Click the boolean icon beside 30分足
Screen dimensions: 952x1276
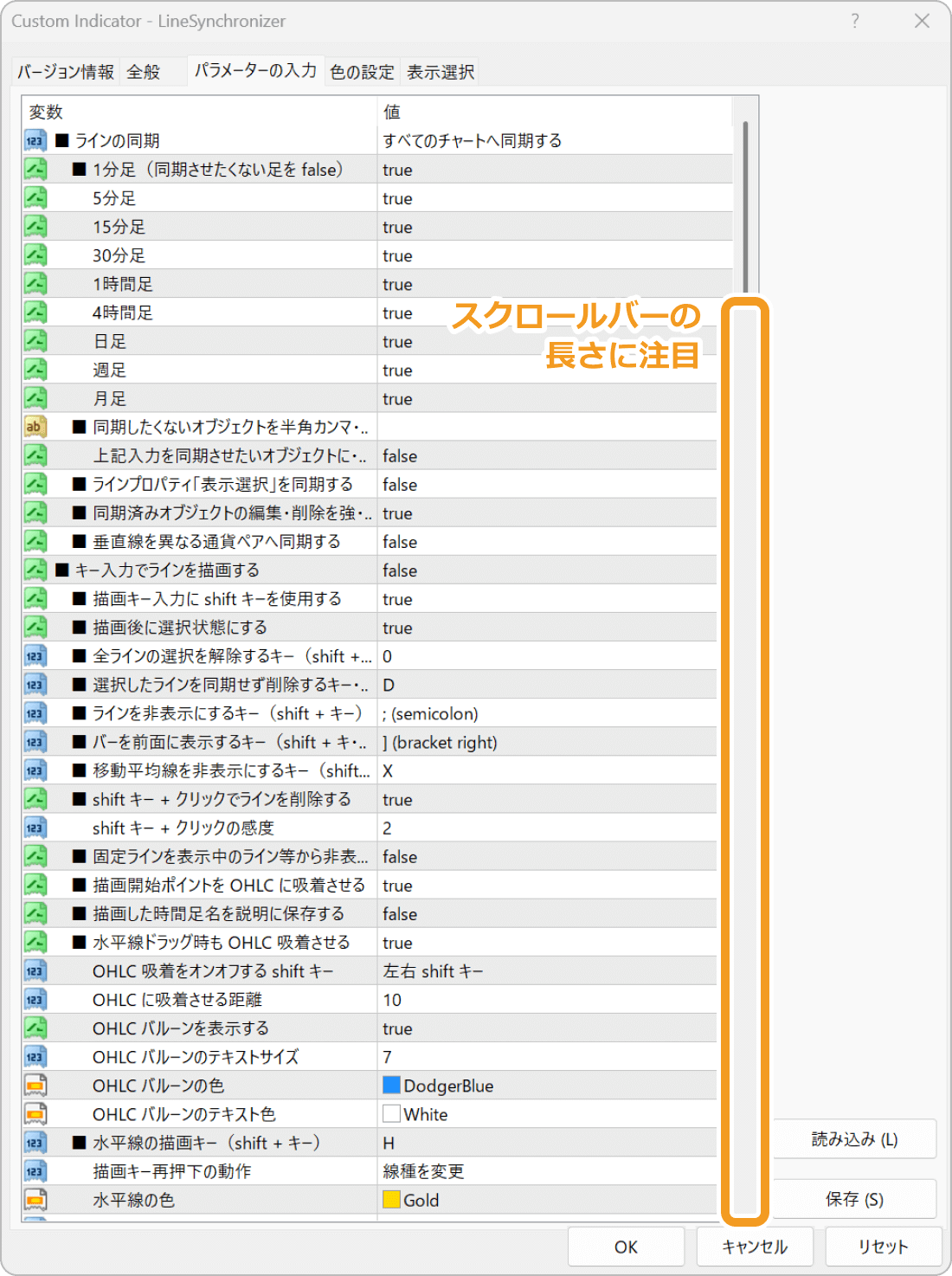coord(35,255)
